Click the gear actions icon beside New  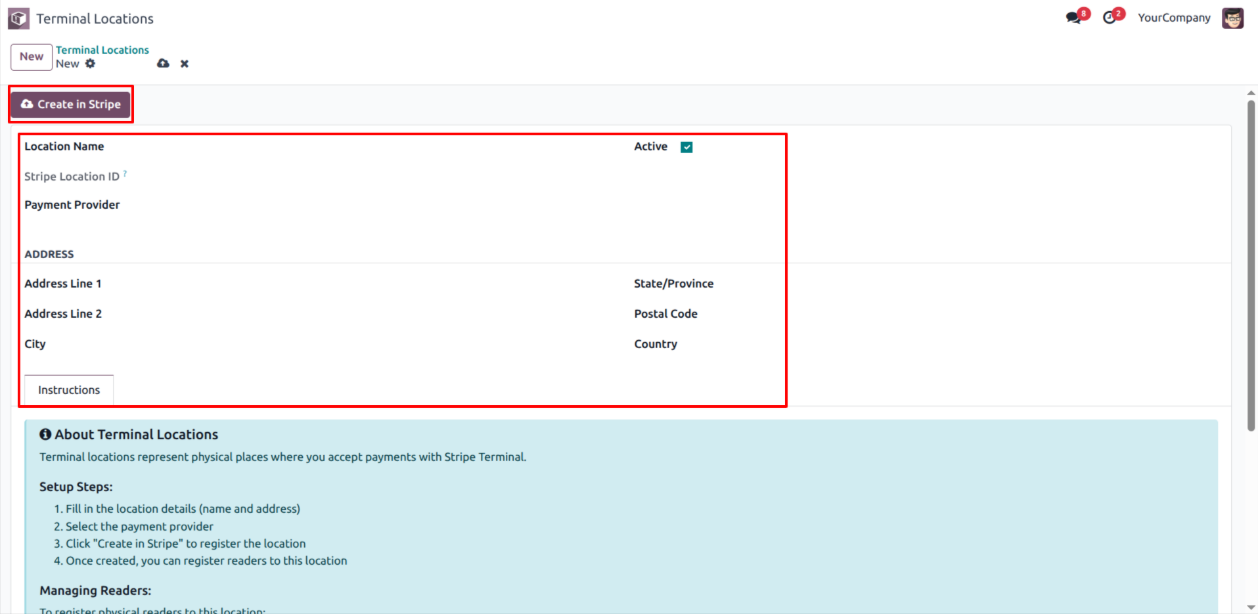click(90, 64)
